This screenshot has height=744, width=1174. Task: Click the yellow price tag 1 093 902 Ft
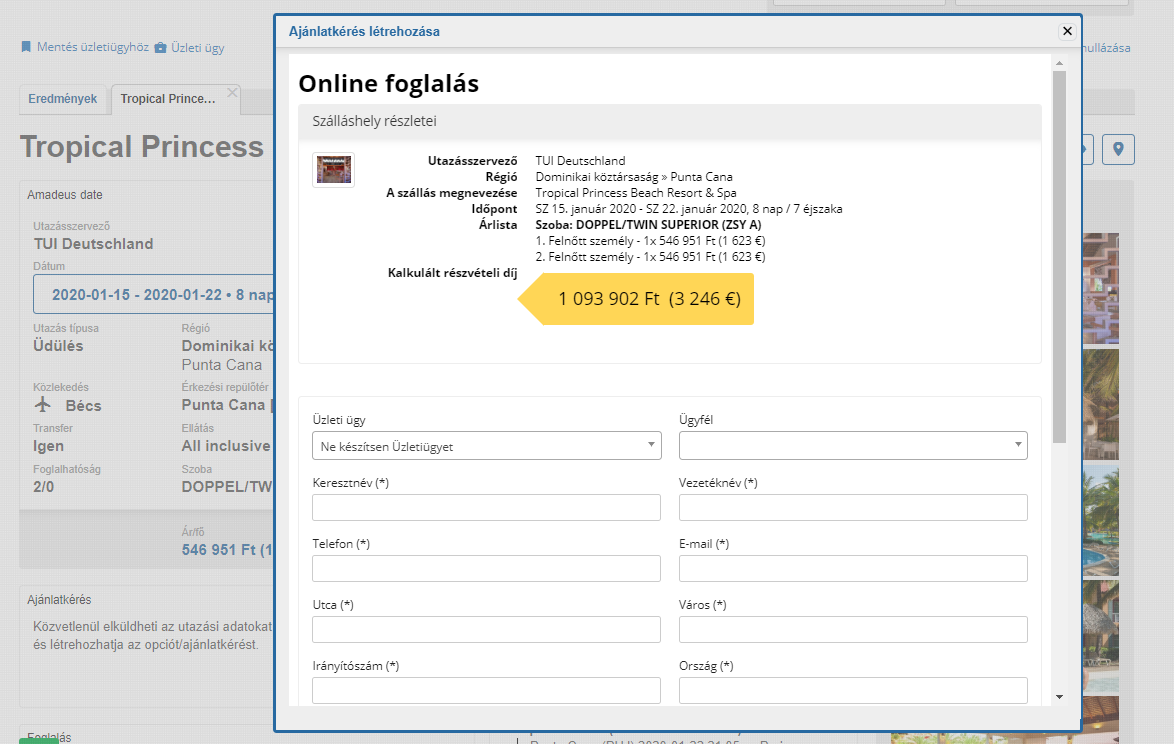pos(636,299)
